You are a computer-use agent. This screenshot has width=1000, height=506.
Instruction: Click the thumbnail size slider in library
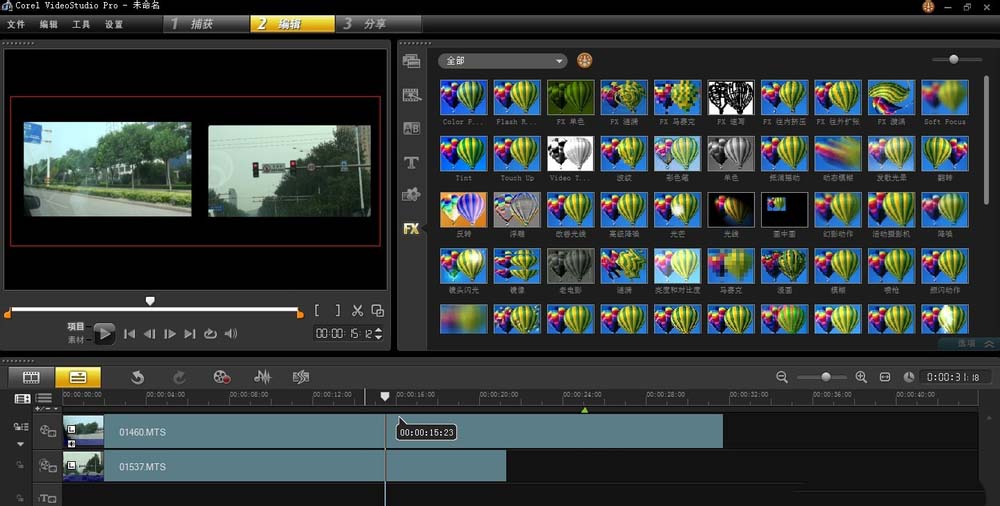(x=953, y=59)
